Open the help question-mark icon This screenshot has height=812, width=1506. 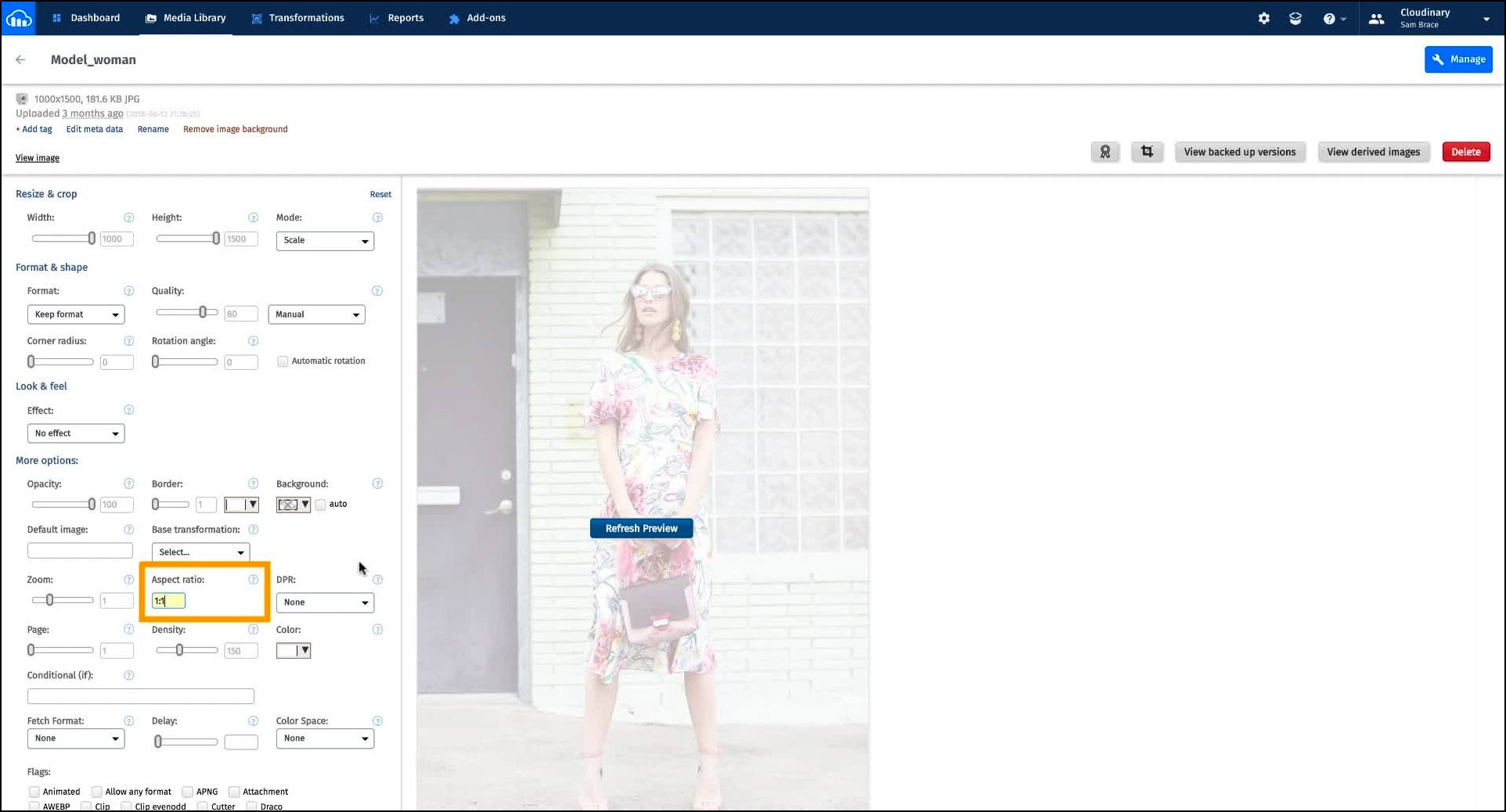click(1330, 18)
